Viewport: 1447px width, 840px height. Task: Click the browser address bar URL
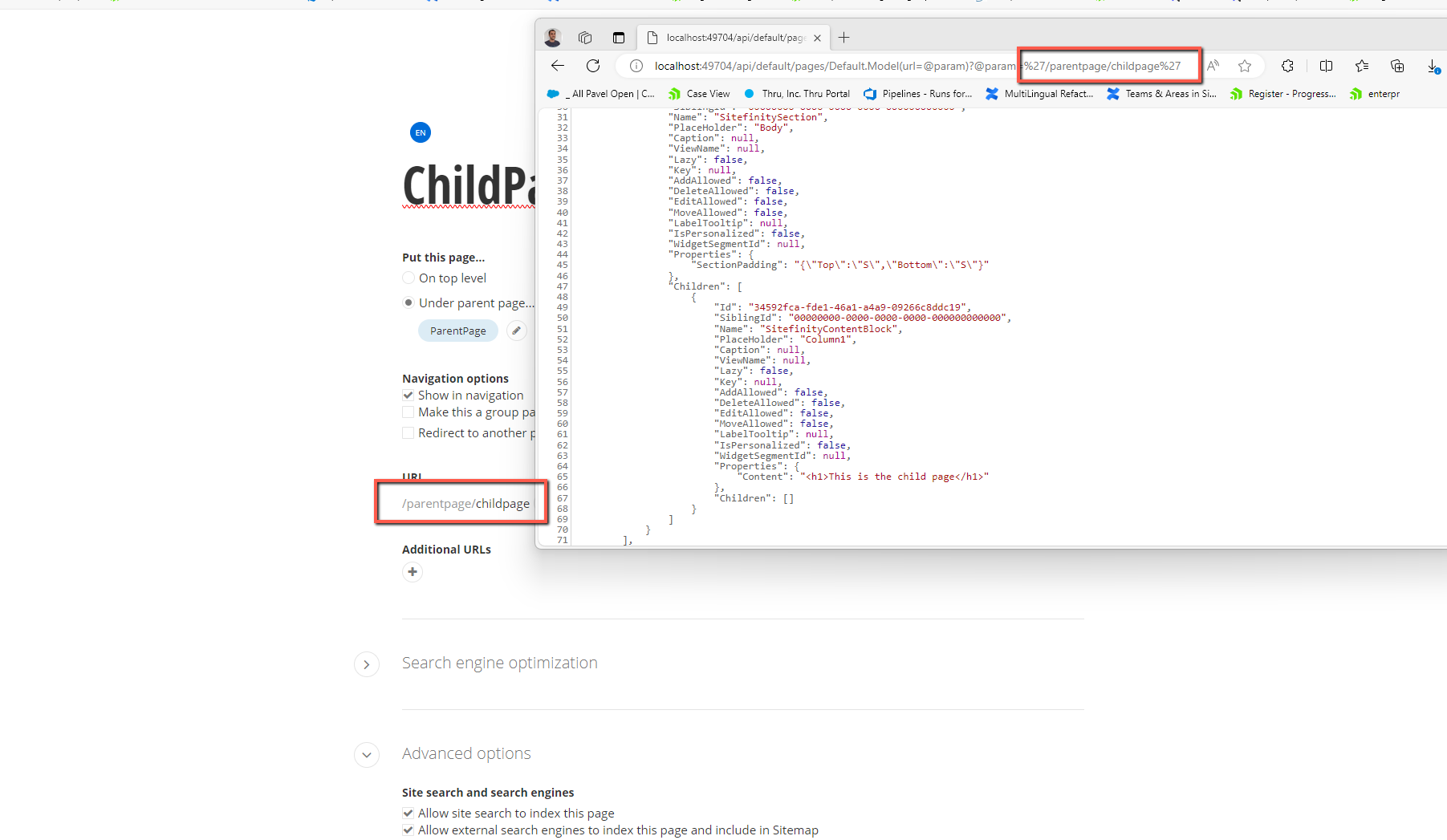click(917, 66)
